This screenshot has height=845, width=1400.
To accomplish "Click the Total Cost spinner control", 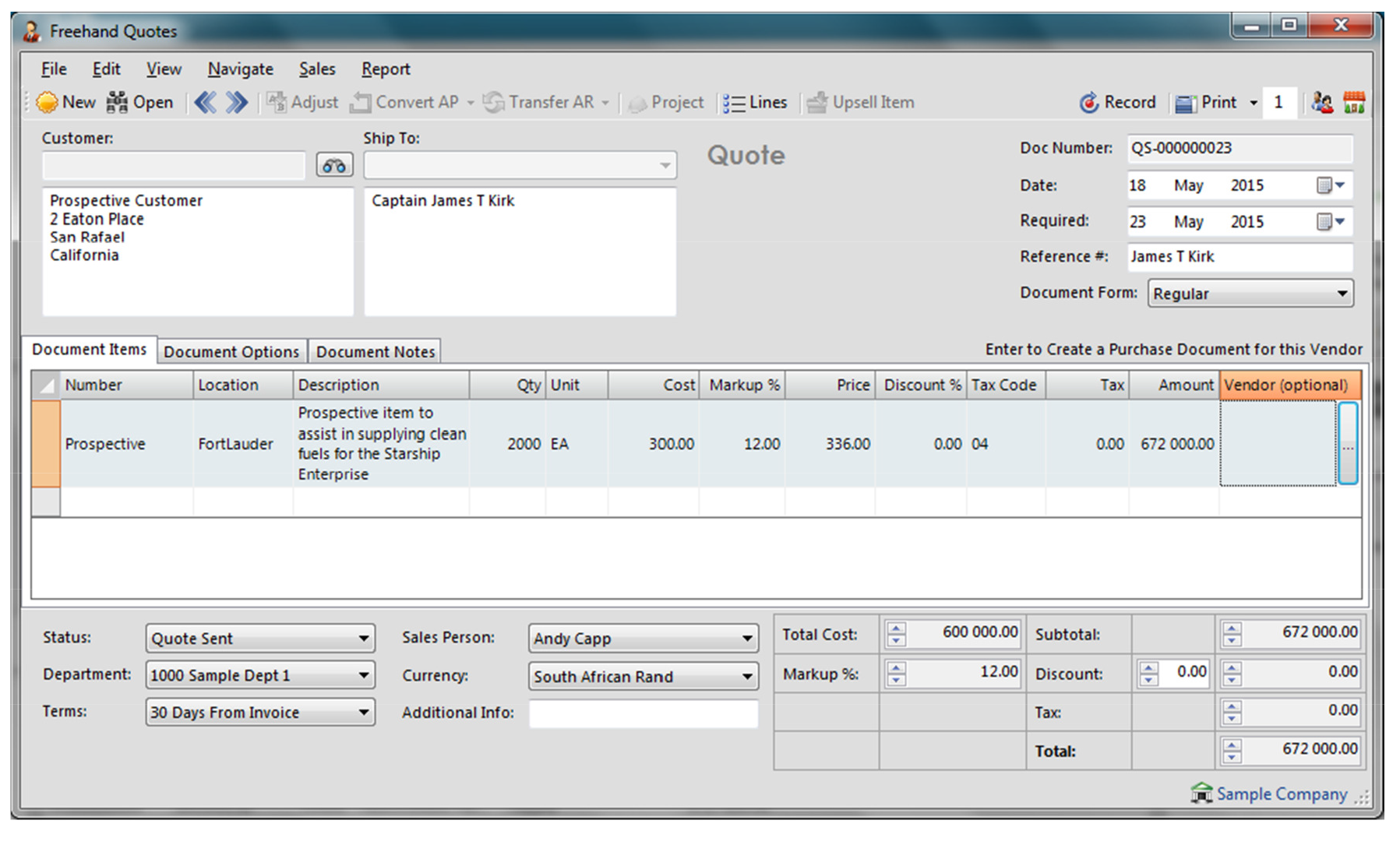I will coord(896,634).
